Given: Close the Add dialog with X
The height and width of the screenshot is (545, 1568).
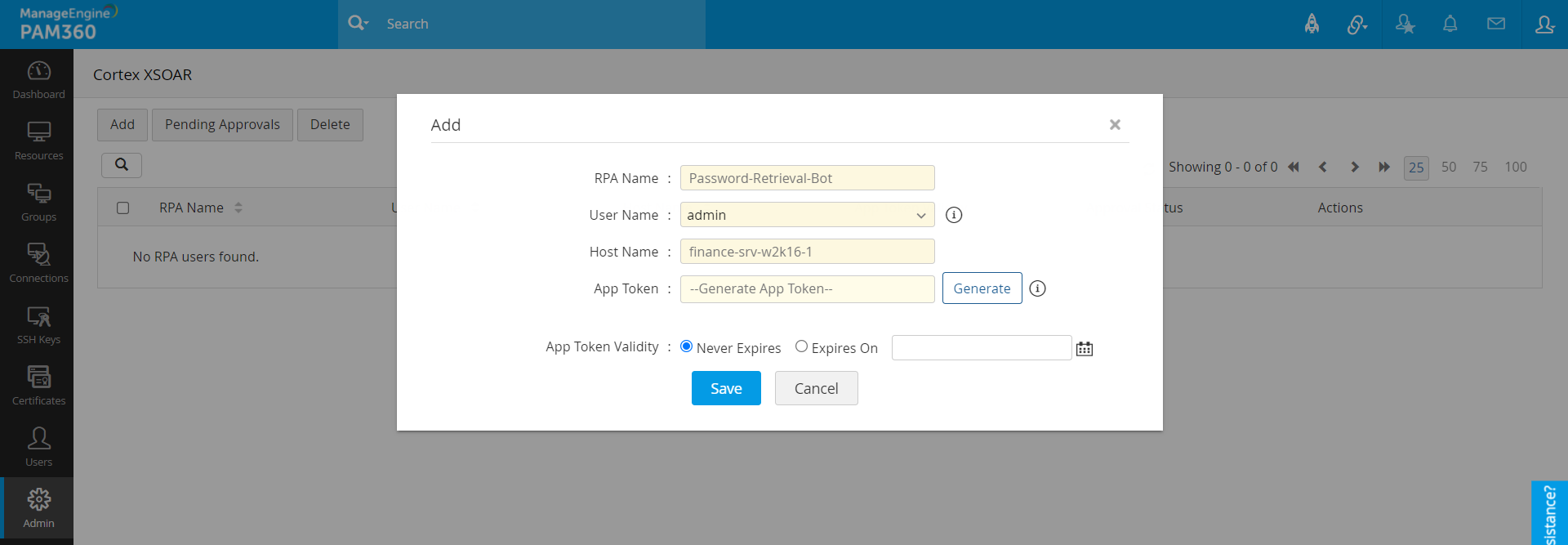Looking at the screenshot, I should tap(1115, 124).
